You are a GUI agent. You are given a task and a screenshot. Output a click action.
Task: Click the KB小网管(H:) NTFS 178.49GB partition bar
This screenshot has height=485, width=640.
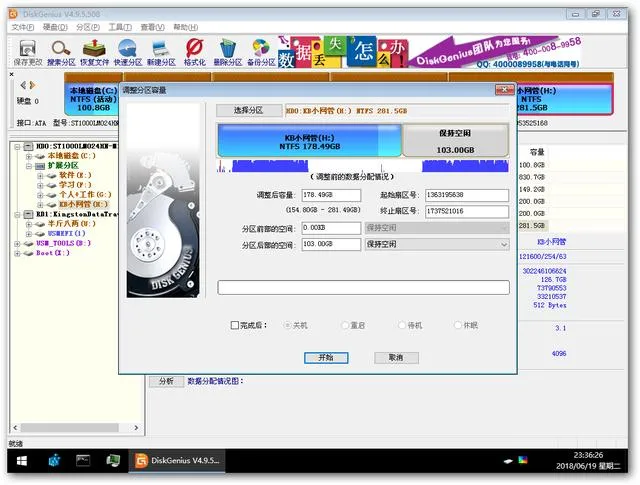[x=309, y=141]
